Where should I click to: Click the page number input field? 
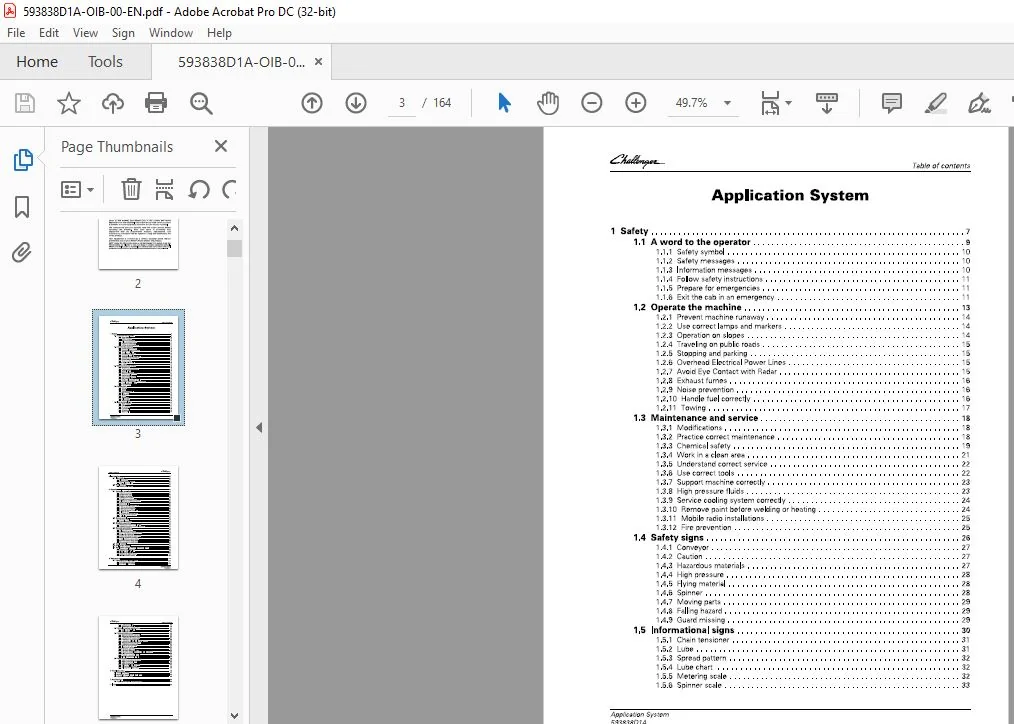pyautogui.click(x=402, y=103)
